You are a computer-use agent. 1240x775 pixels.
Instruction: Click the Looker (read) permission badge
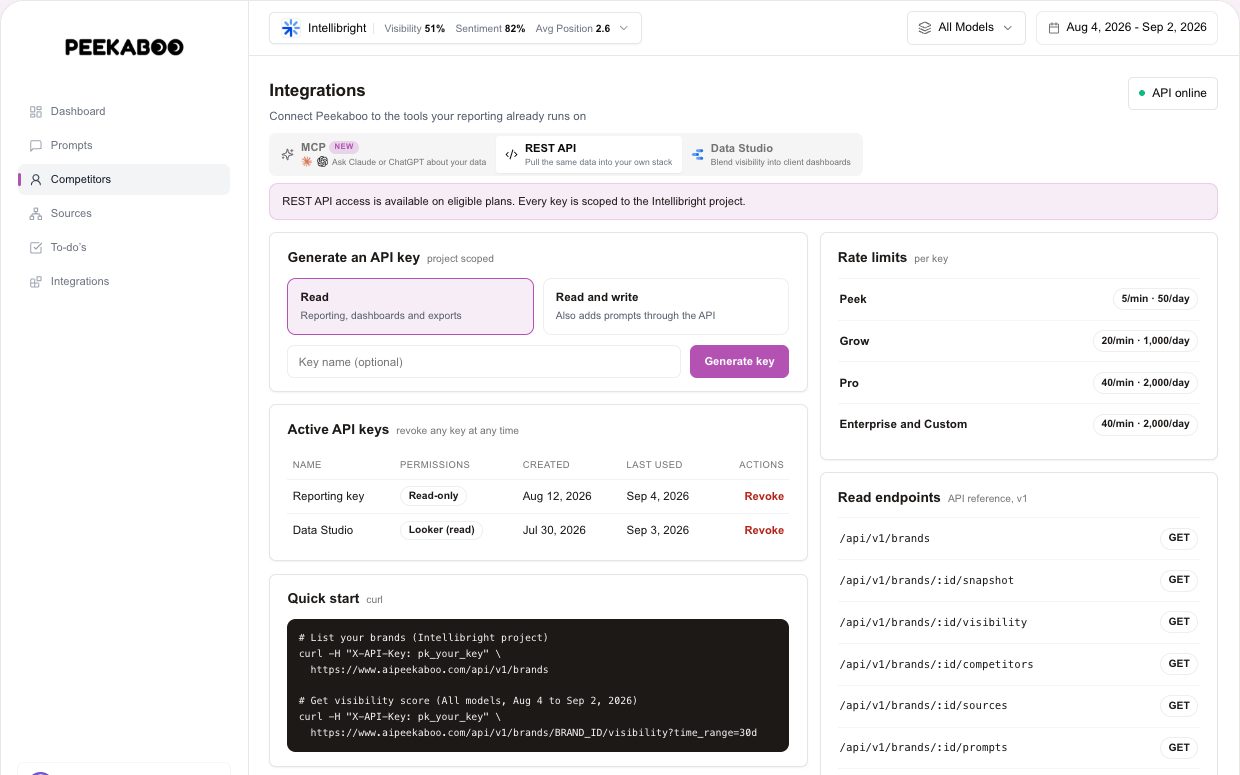pyautogui.click(x=441, y=530)
